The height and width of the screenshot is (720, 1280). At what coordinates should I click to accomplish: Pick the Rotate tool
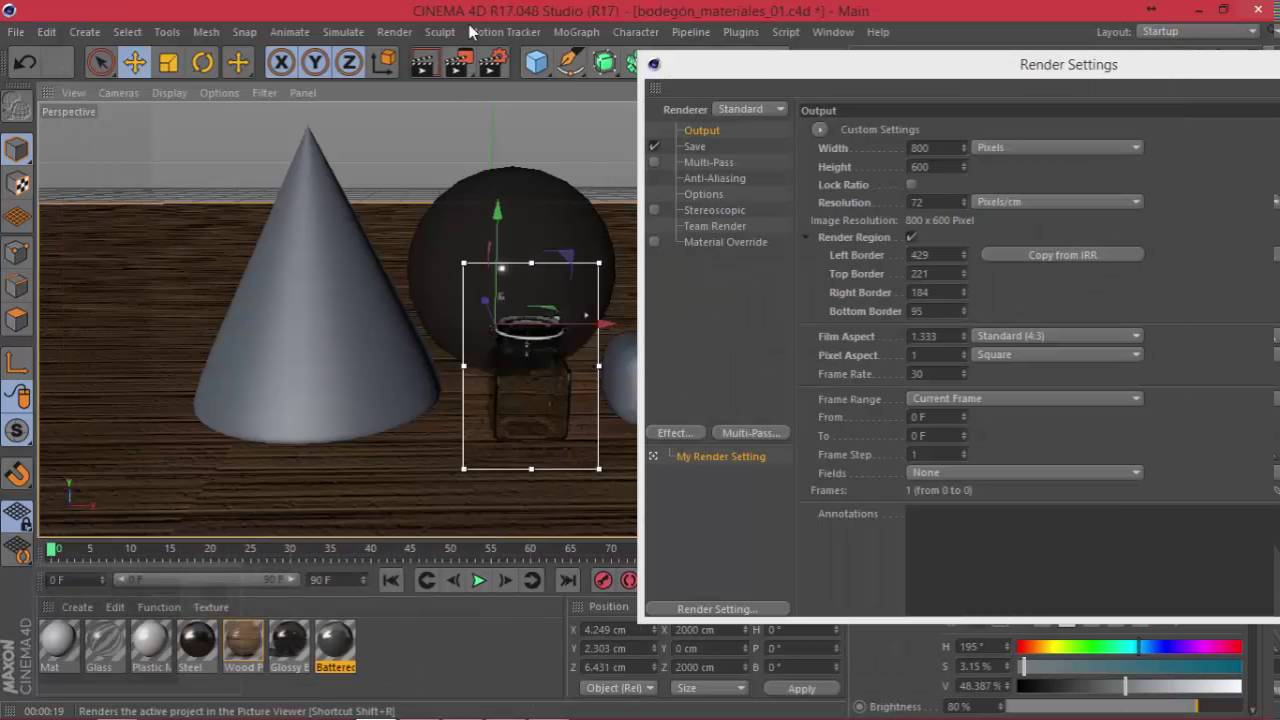coord(203,63)
